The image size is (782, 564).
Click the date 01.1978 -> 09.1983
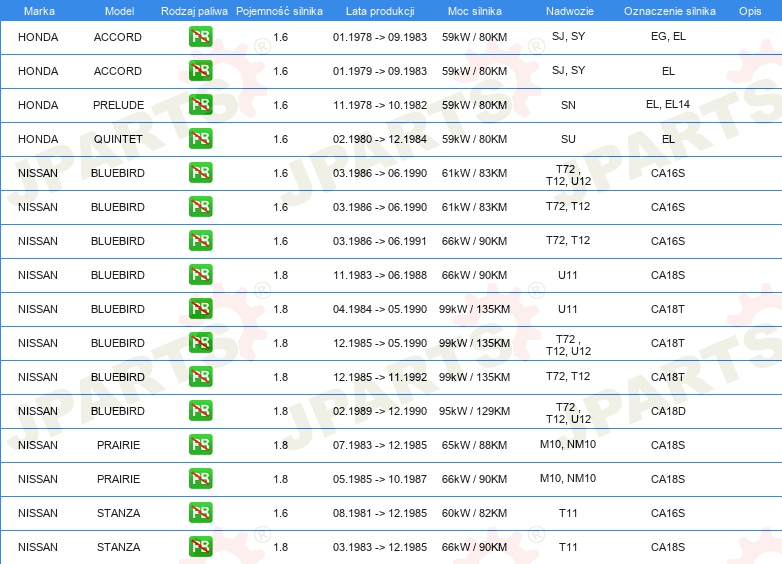coord(380,37)
